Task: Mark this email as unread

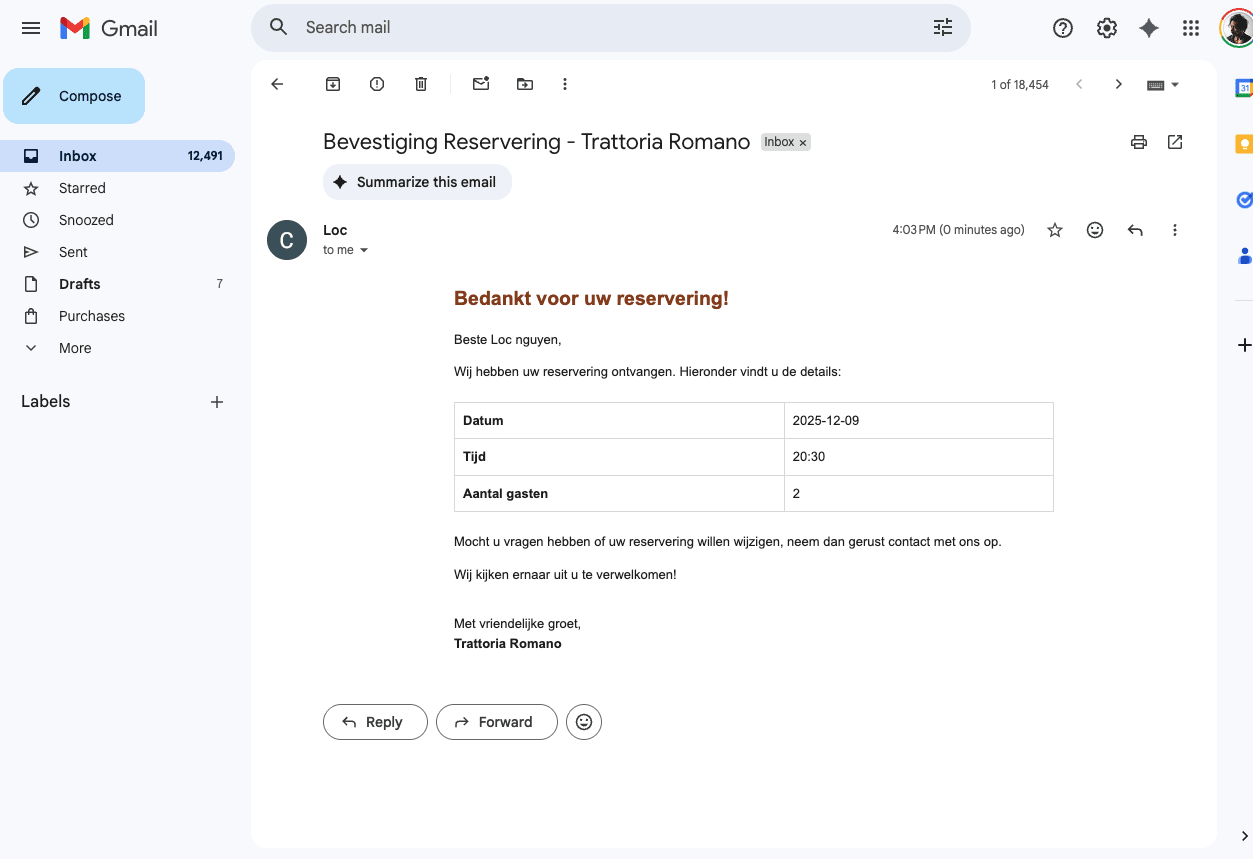Action: [x=480, y=84]
